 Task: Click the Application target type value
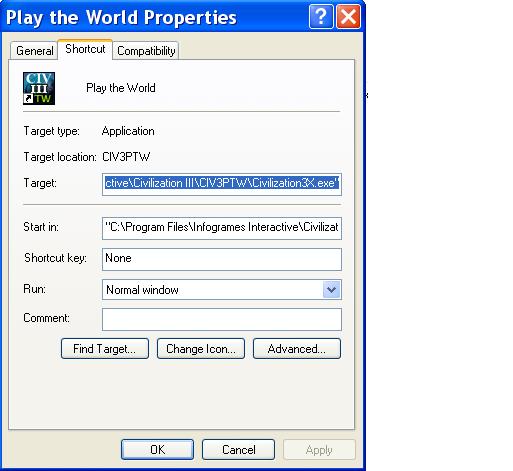click(x=128, y=131)
